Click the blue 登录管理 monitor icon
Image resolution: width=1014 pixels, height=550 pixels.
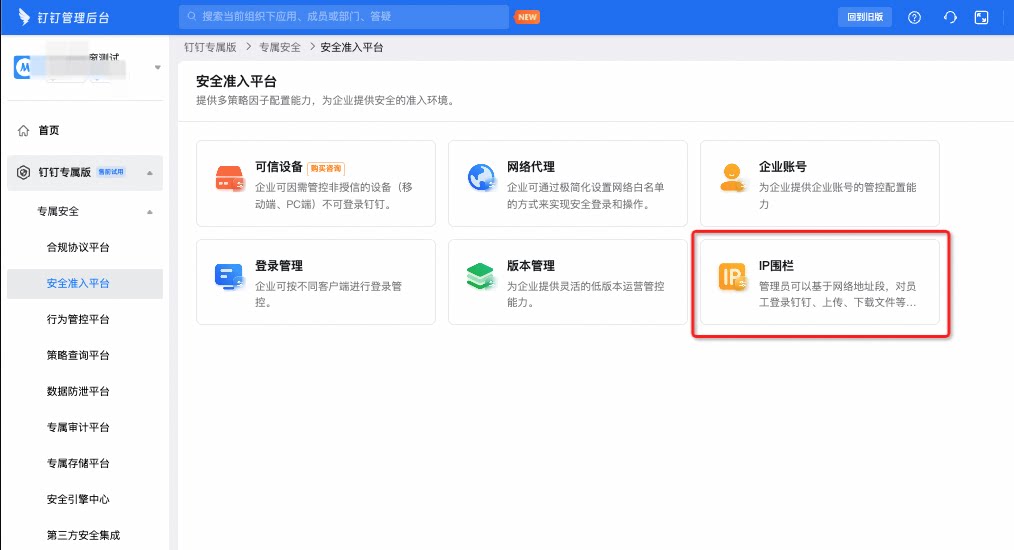(x=230, y=277)
